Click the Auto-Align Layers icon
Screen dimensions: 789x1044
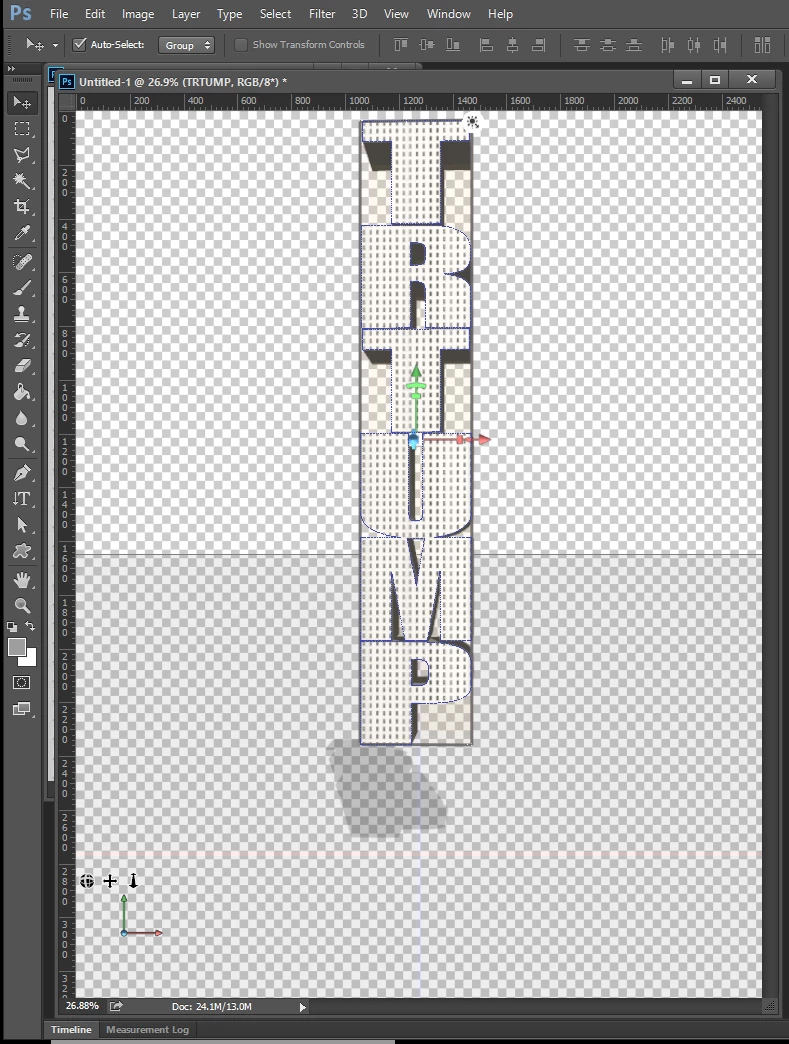pyautogui.click(x=762, y=45)
